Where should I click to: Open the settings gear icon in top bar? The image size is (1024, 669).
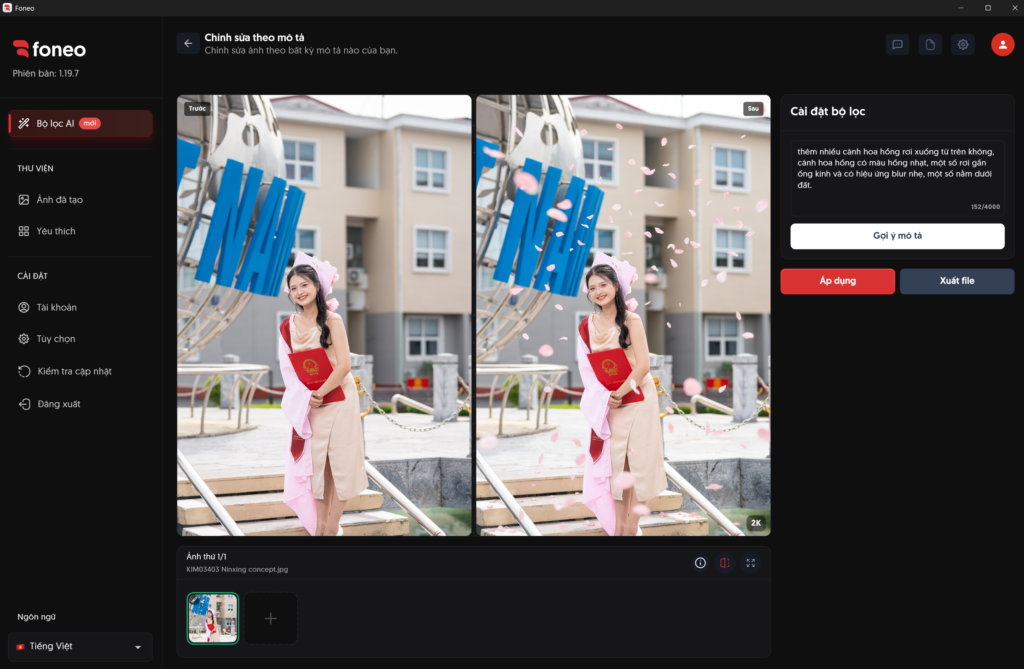[963, 44]
